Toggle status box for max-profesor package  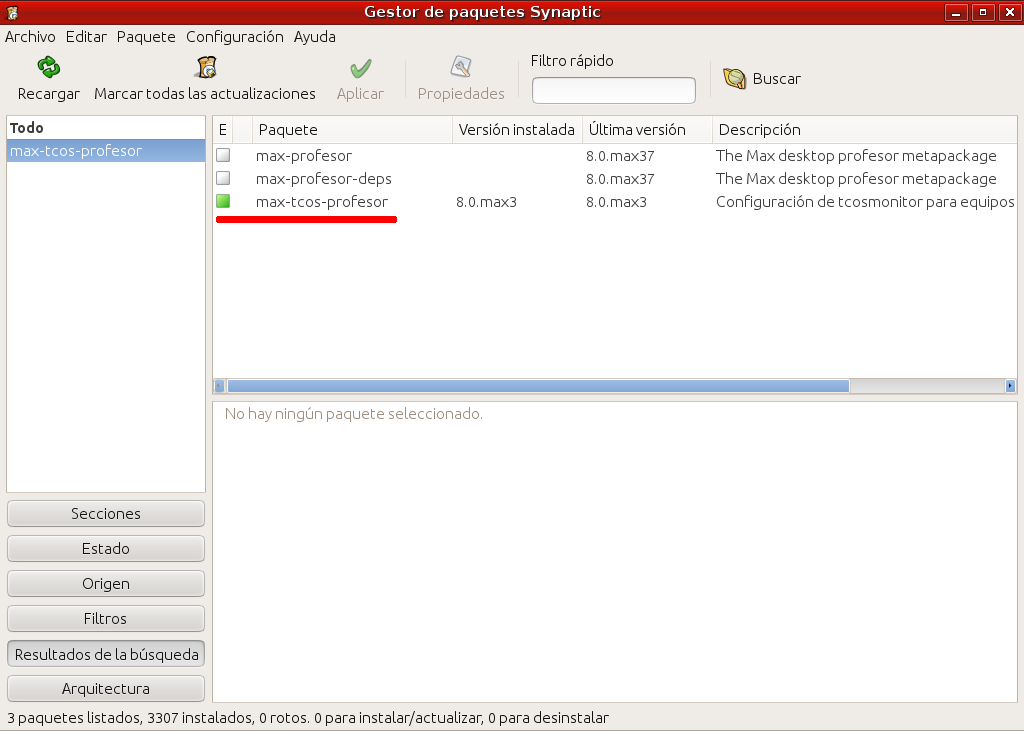[223, 156]
